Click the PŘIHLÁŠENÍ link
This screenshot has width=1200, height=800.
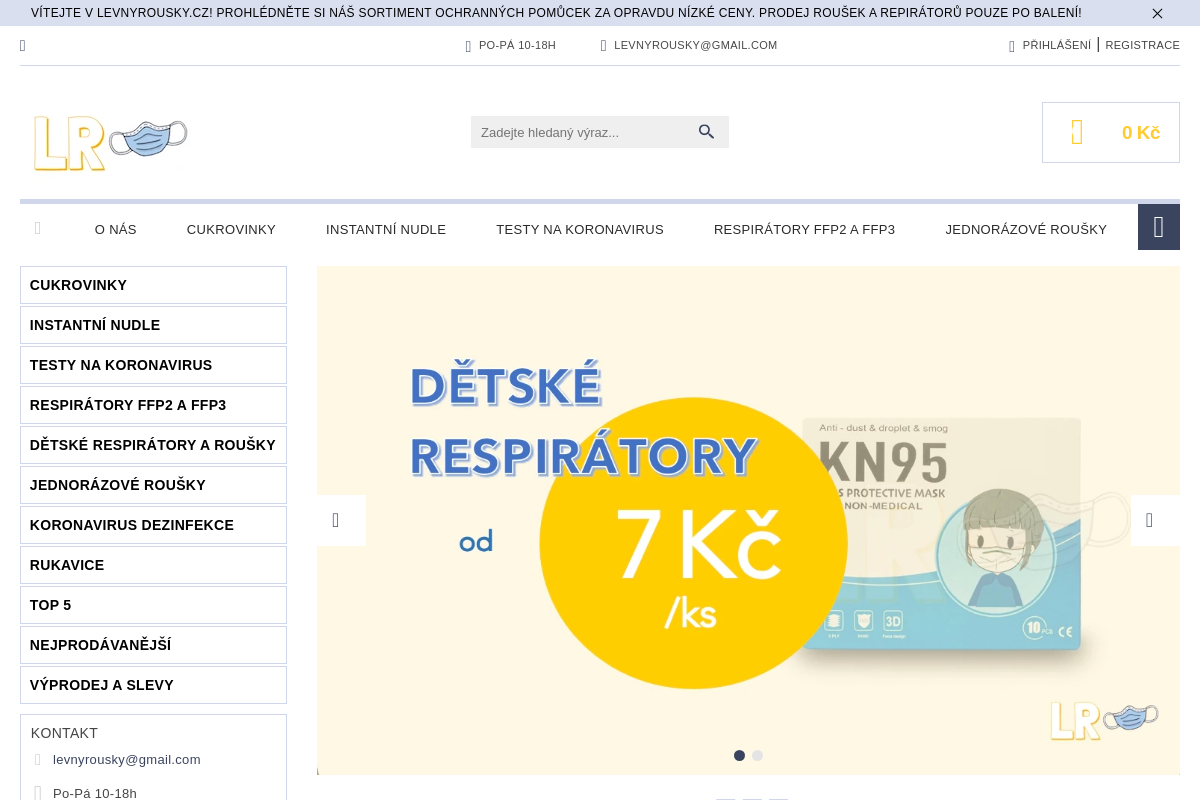tap(1056, 45)
